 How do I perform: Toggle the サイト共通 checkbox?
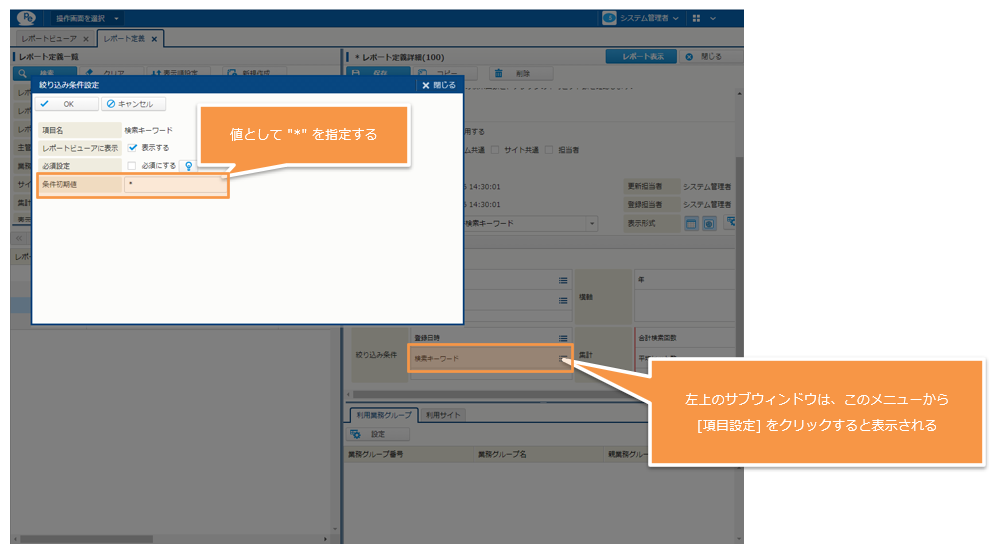tap(495, 150)
